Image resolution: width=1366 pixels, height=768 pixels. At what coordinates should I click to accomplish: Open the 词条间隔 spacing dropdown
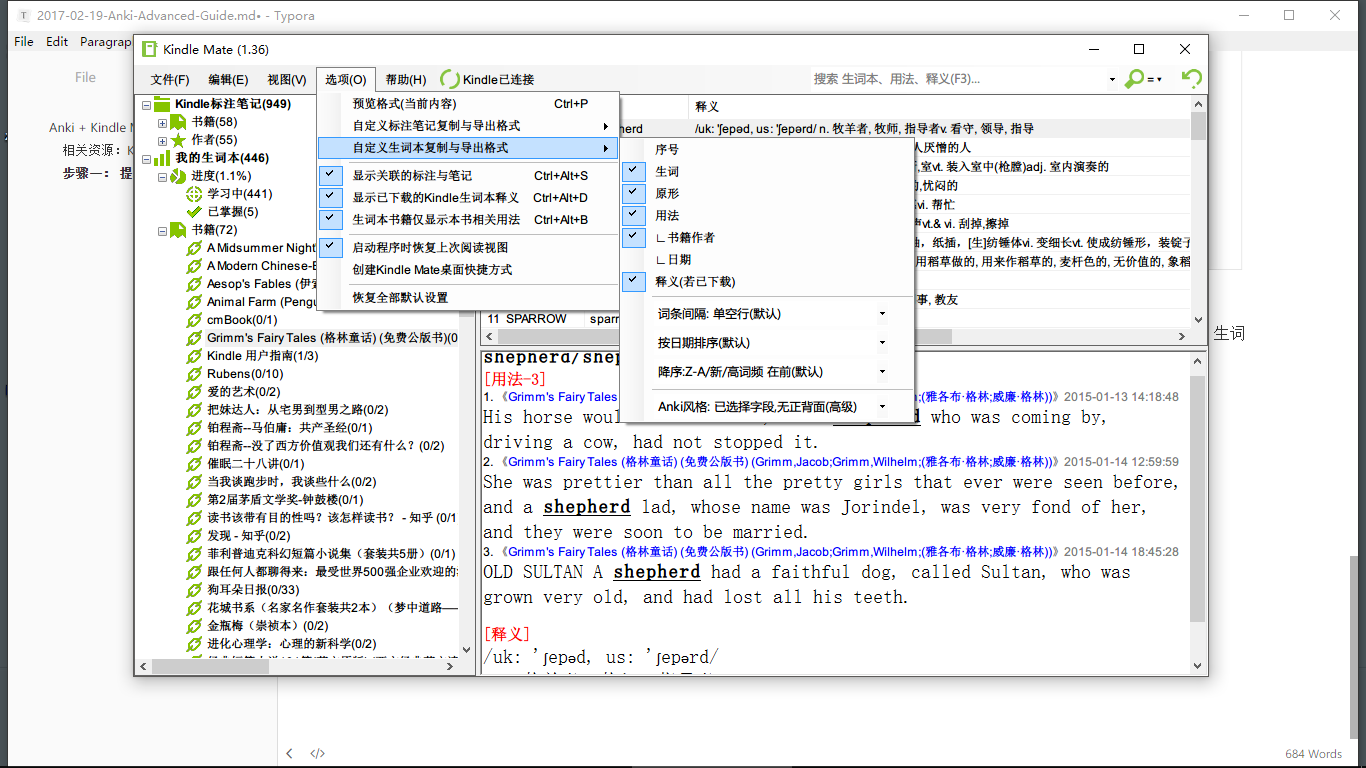pyautogui.click(x=881, y=314)
